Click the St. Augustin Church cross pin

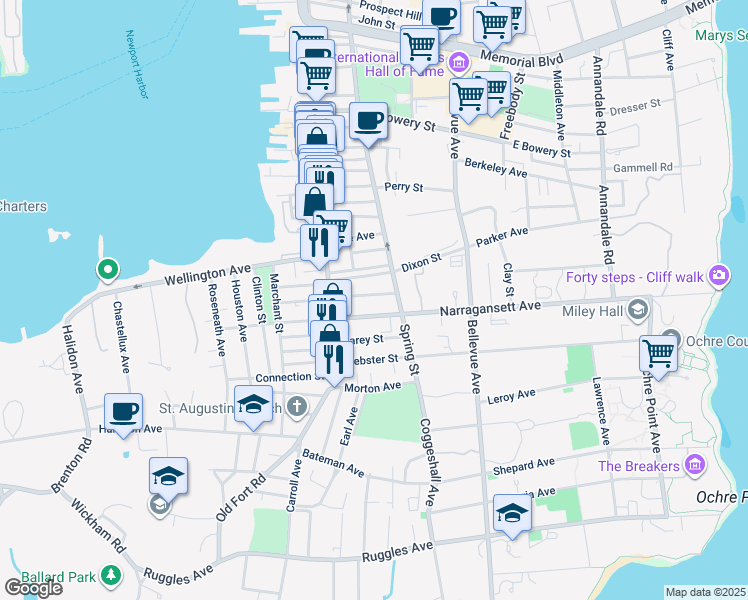[297, 407]
